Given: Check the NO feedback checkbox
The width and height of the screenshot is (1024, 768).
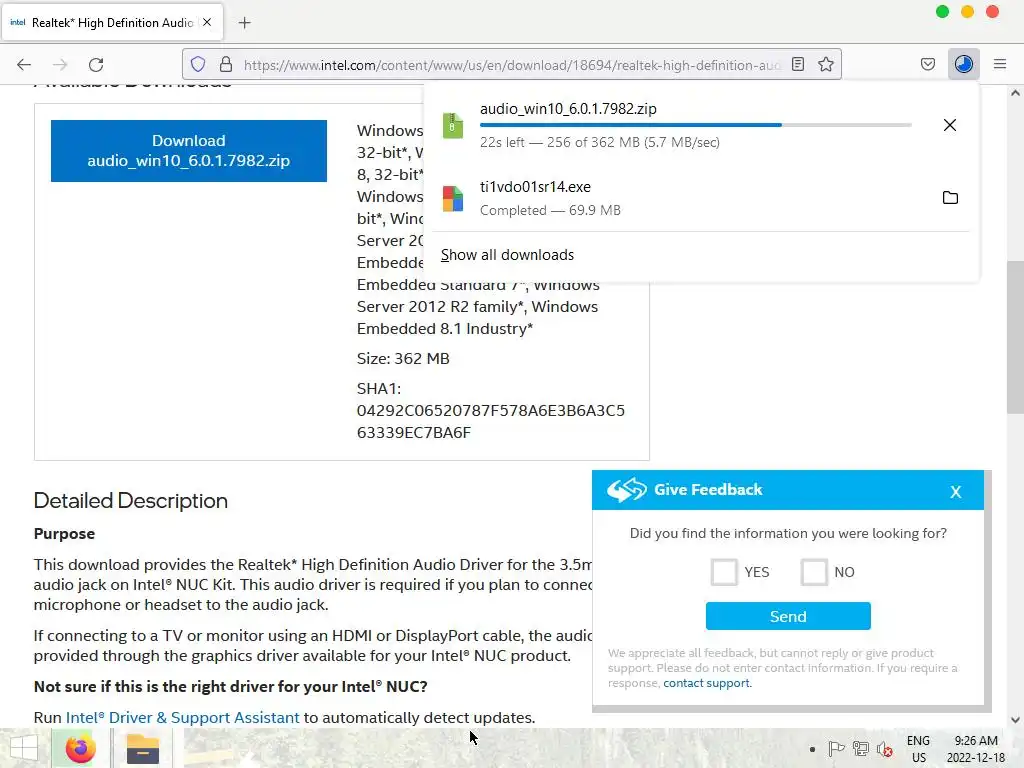Looking at the screenshot, I should [814, 572].
